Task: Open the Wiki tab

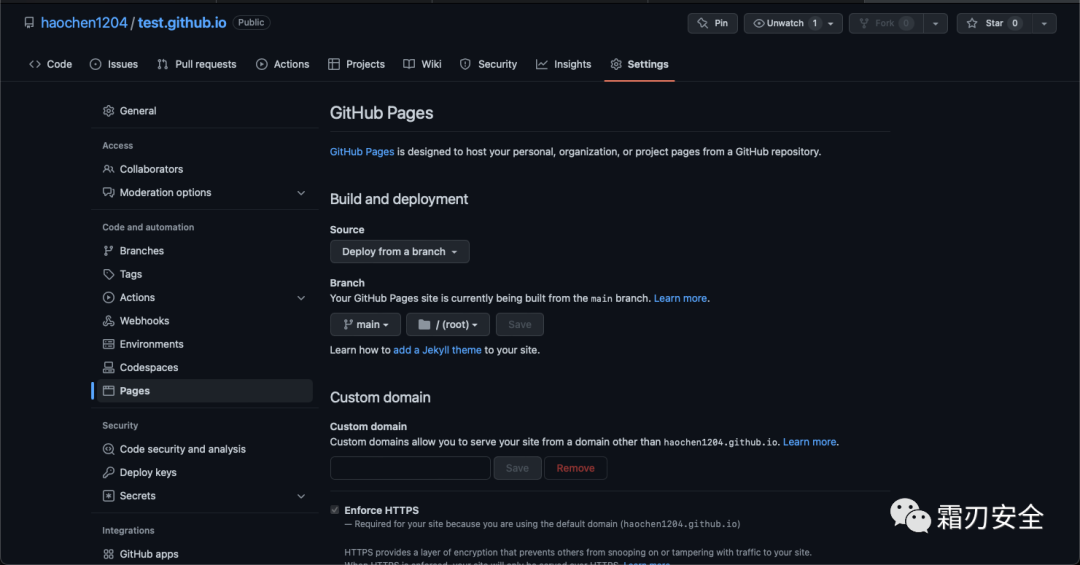Action: tap(422, 64)
